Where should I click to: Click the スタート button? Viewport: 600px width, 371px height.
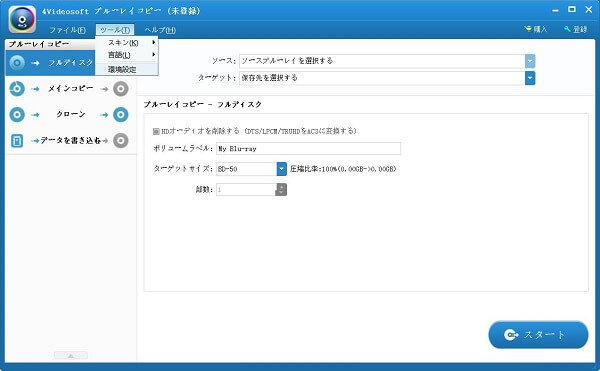click(x=538, y=335)
